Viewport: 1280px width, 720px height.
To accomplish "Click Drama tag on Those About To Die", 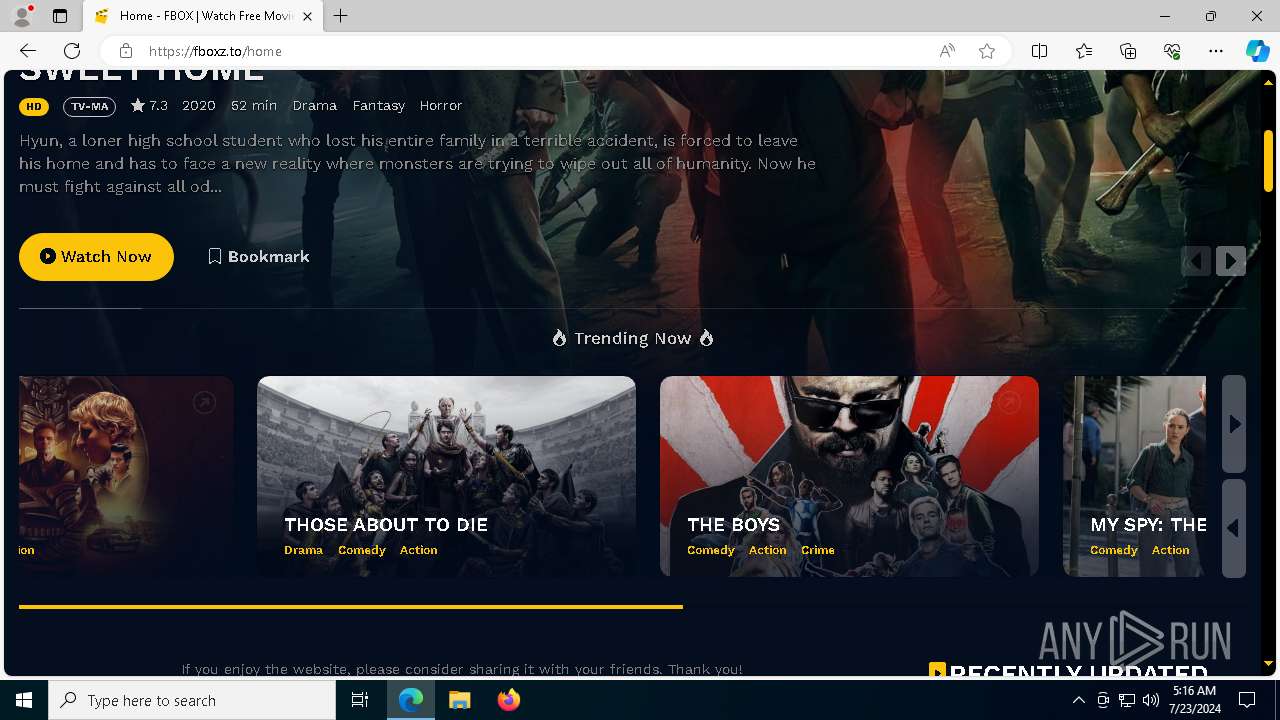I will tap(303, 550).
